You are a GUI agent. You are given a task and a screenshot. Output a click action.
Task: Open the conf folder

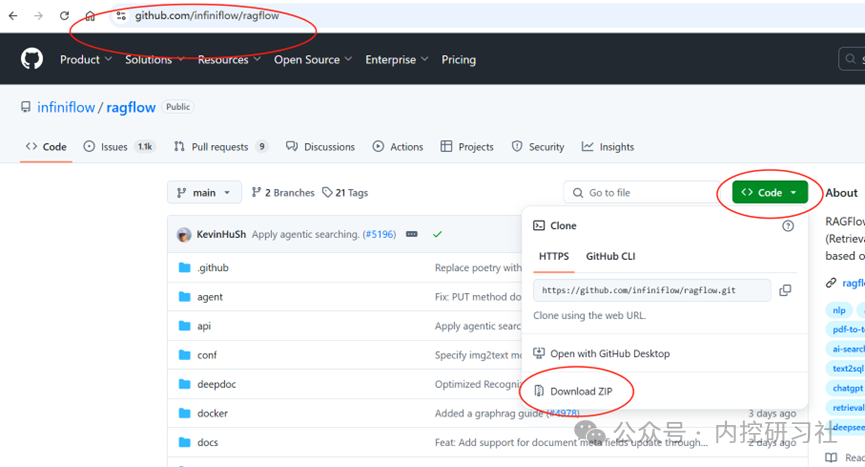[207, 355]
